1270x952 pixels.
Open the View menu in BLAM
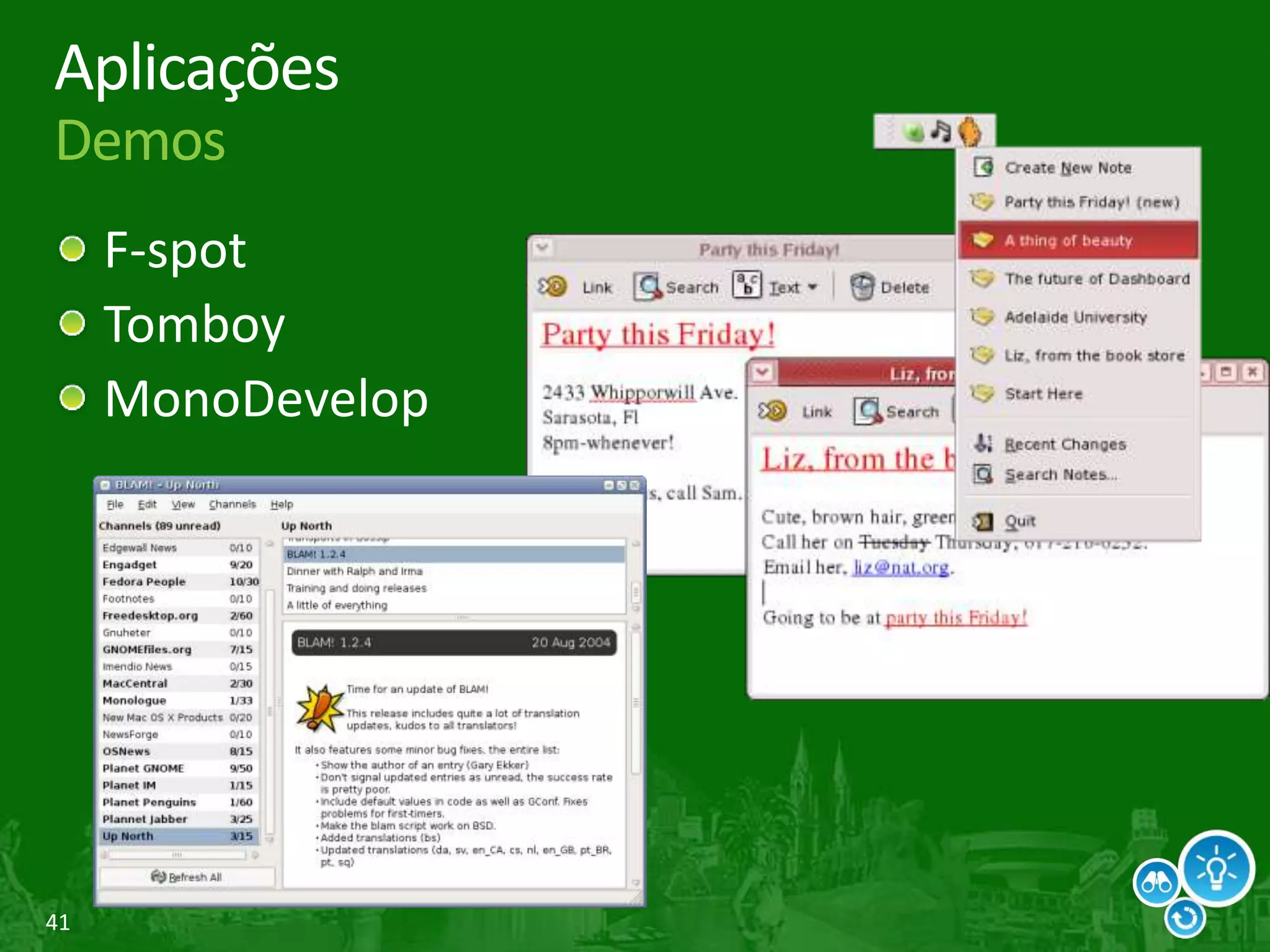pos(183,504)
